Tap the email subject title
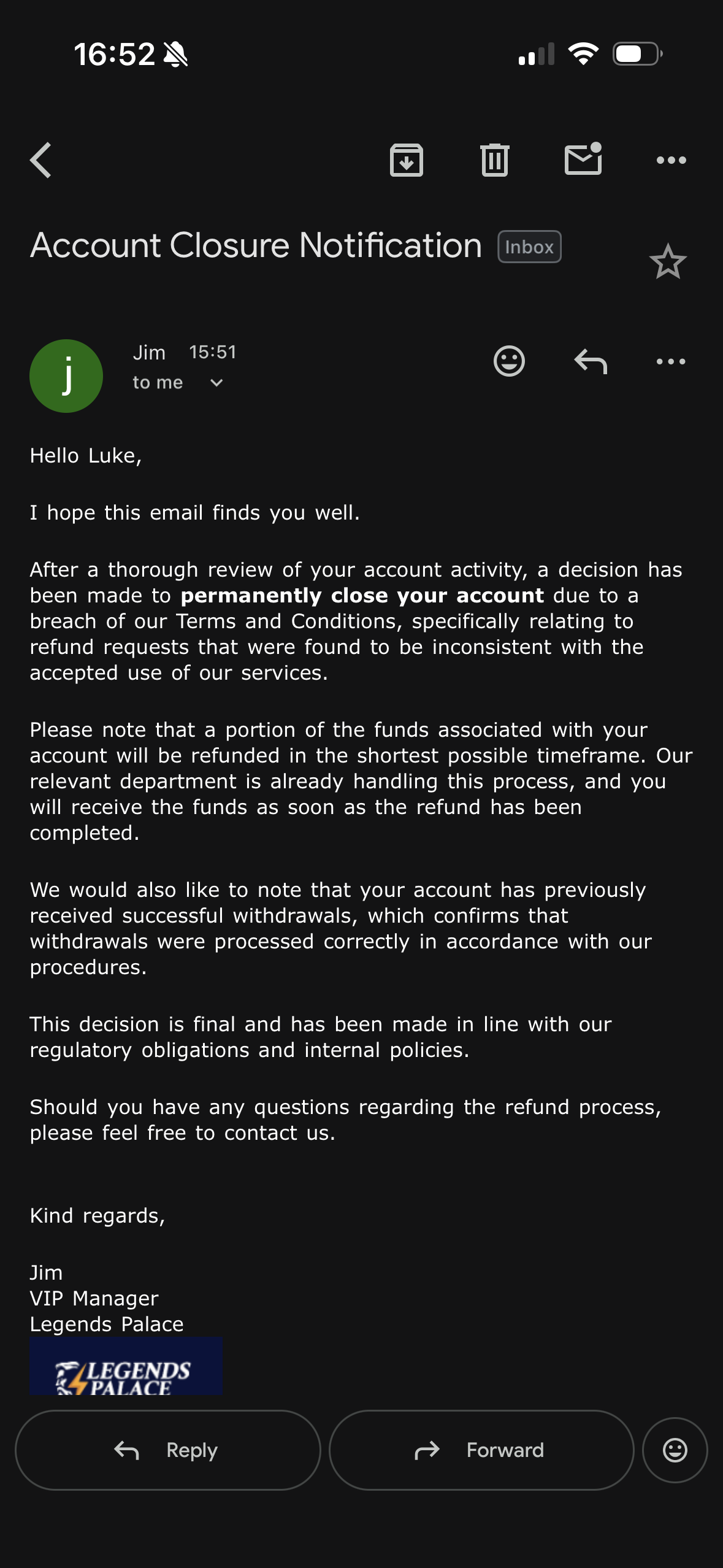 point(256,245)
